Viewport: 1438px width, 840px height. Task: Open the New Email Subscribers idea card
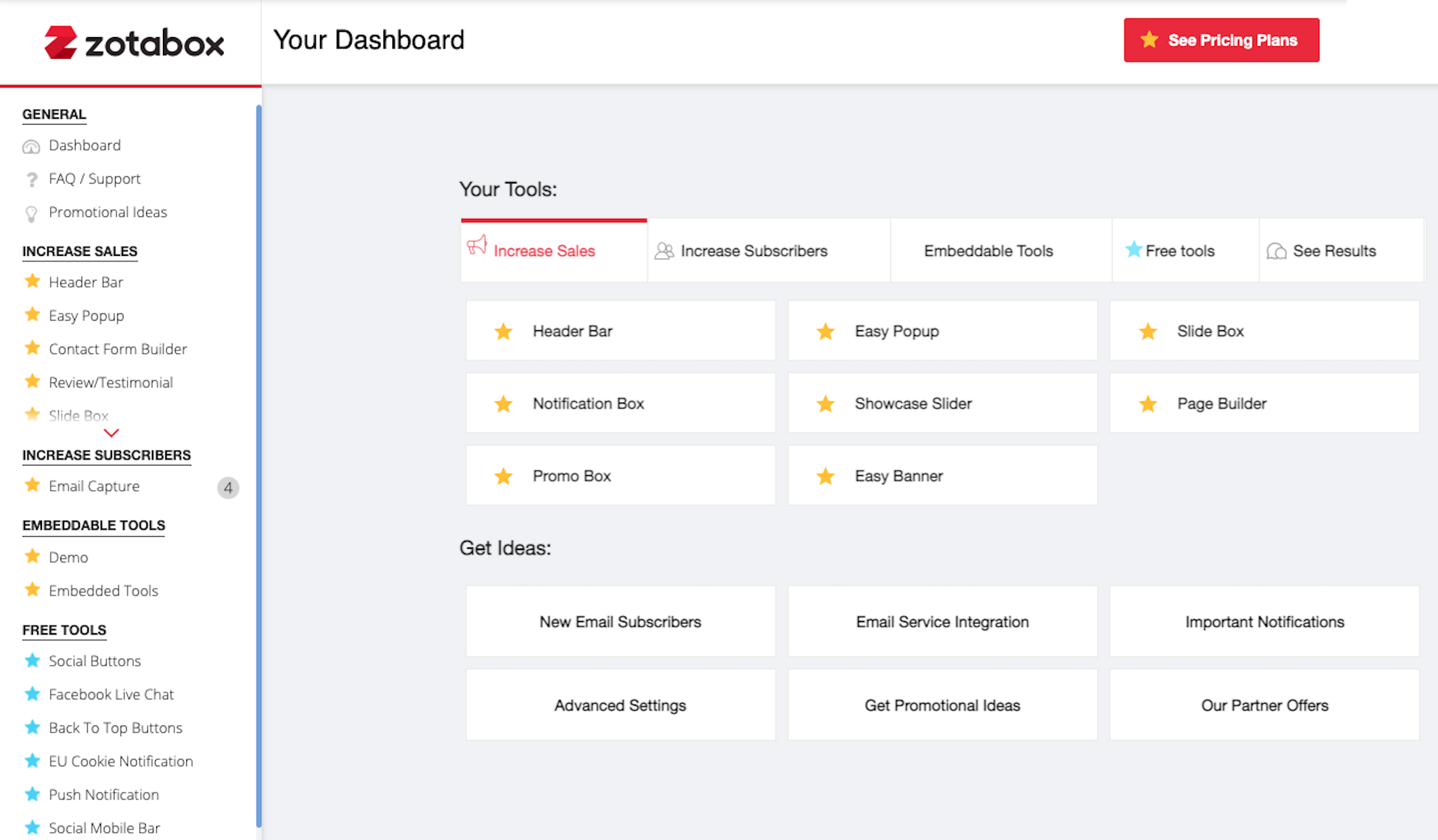click(x=620, y=621)
